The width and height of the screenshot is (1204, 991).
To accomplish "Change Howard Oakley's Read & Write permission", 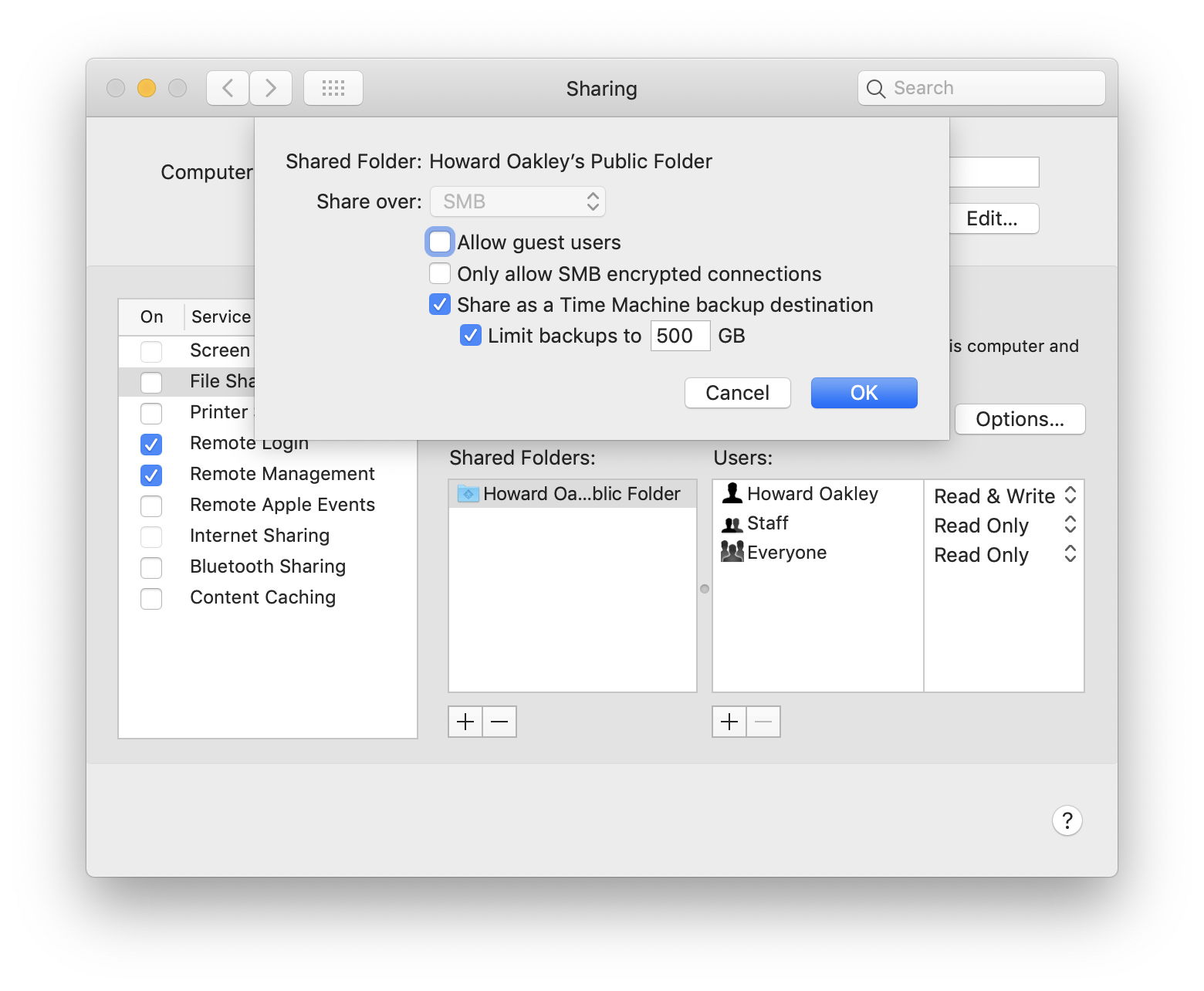I will pos(1003,496).
